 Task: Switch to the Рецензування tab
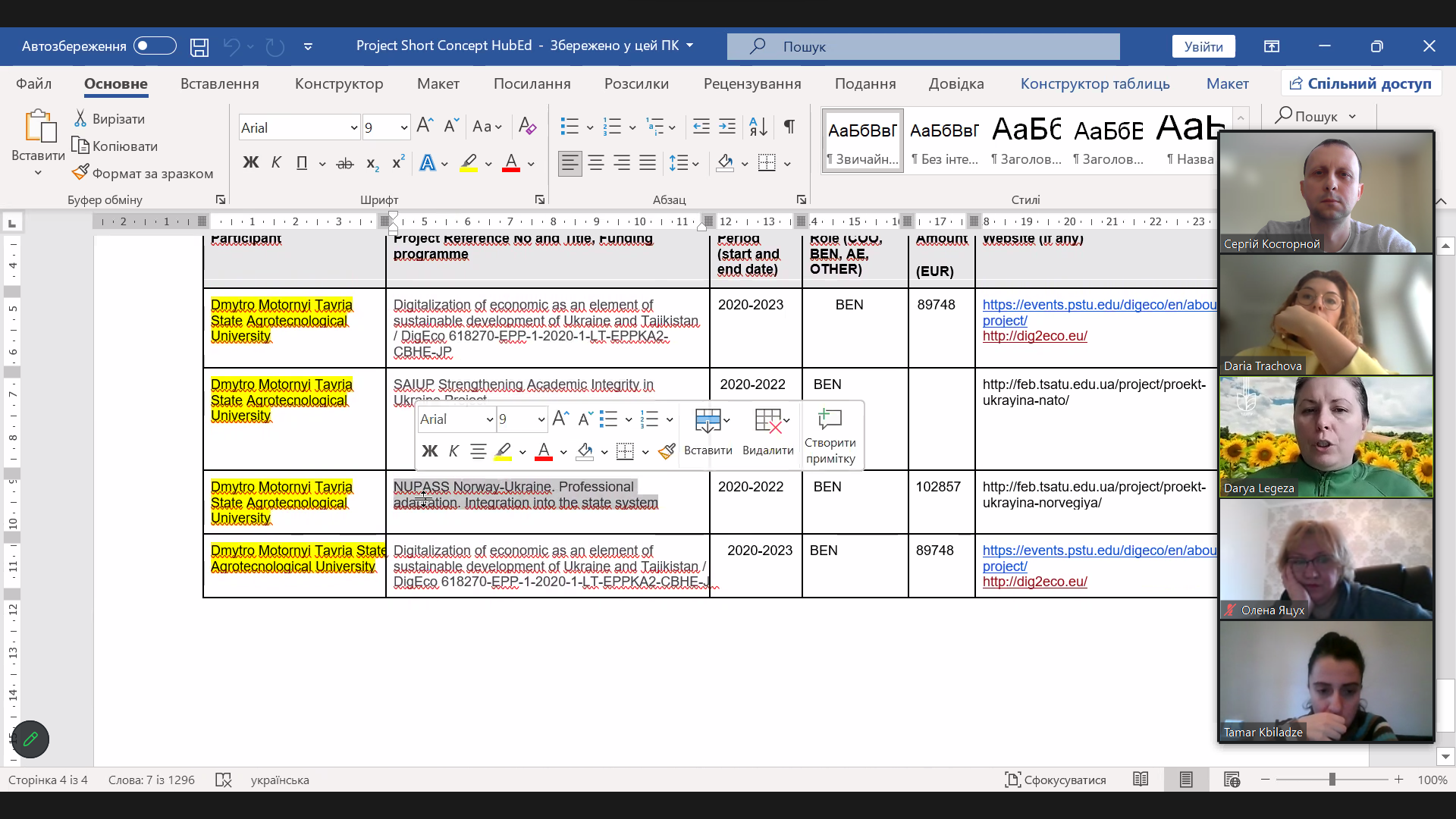coord(752,83)
